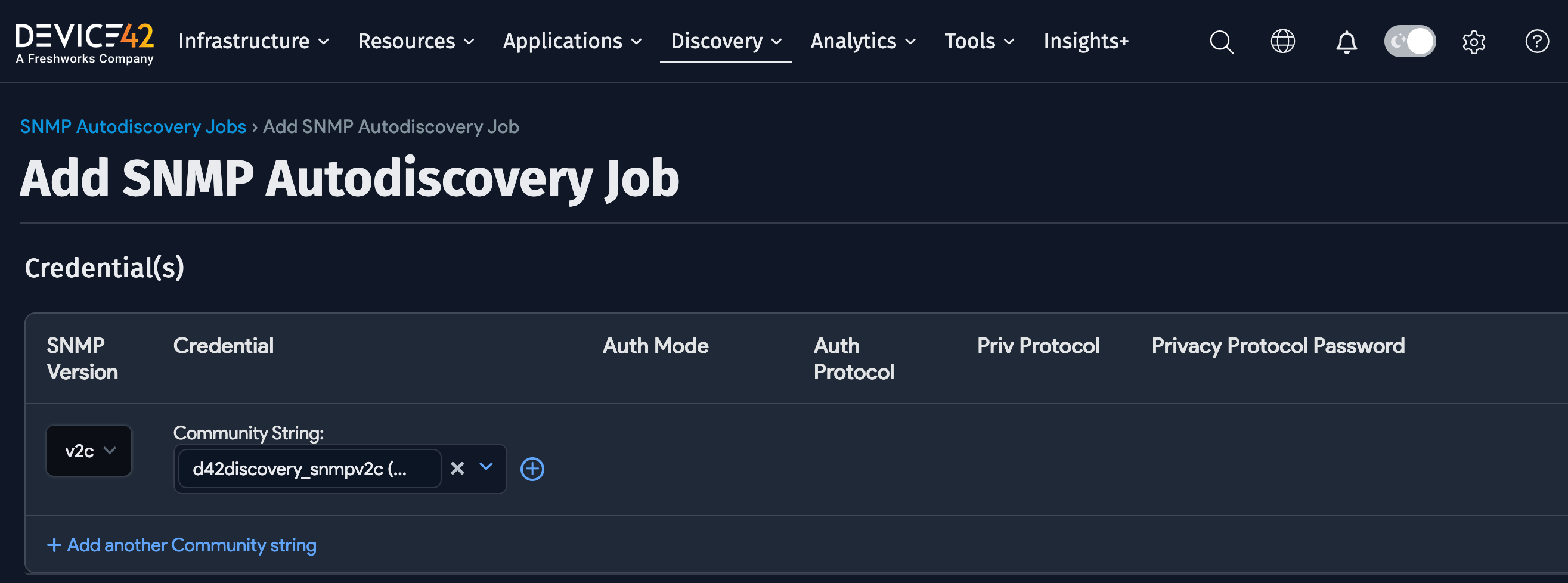Select the d42discovery_snmpv2c credential field
The width and height of the screenshot is (1568, 583).
(309, 469)
